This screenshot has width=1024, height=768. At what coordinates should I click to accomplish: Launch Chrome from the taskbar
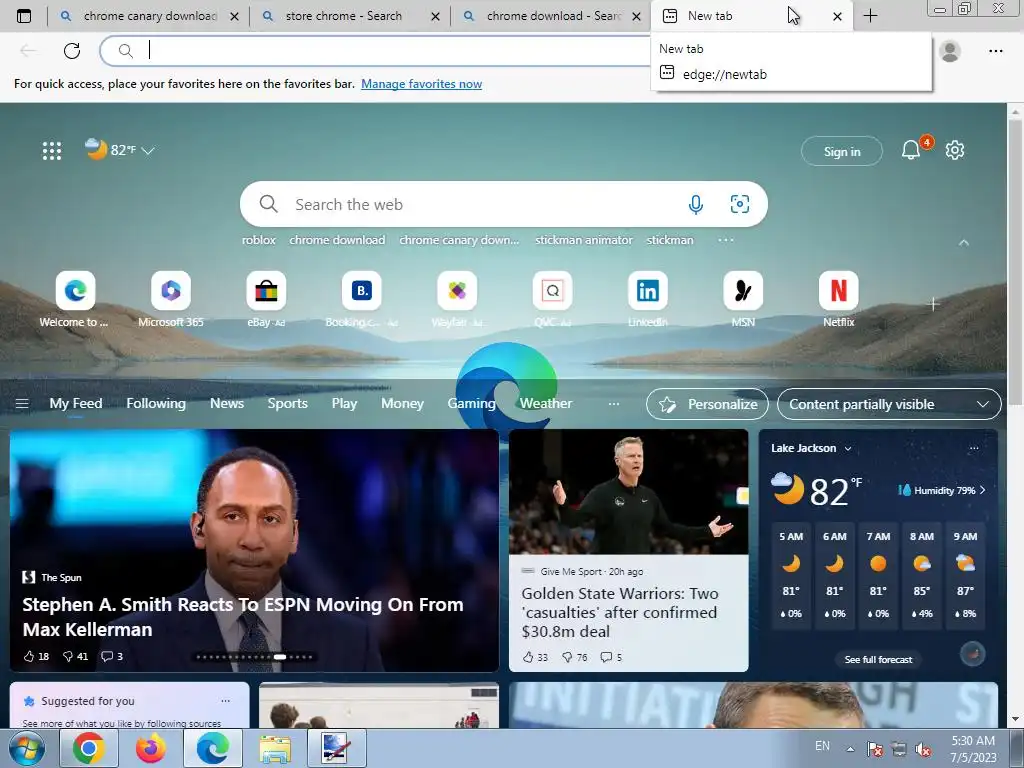click(x=89, y=748)
